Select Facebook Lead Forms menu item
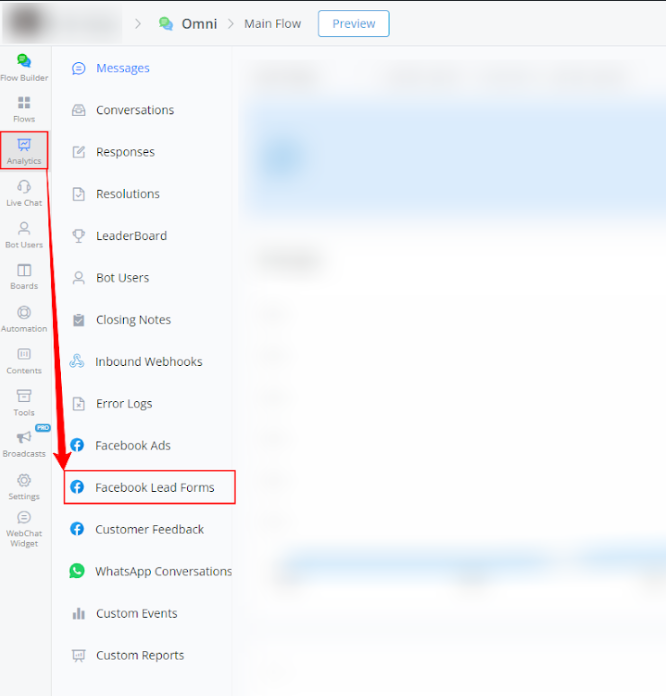 [154, 487]
